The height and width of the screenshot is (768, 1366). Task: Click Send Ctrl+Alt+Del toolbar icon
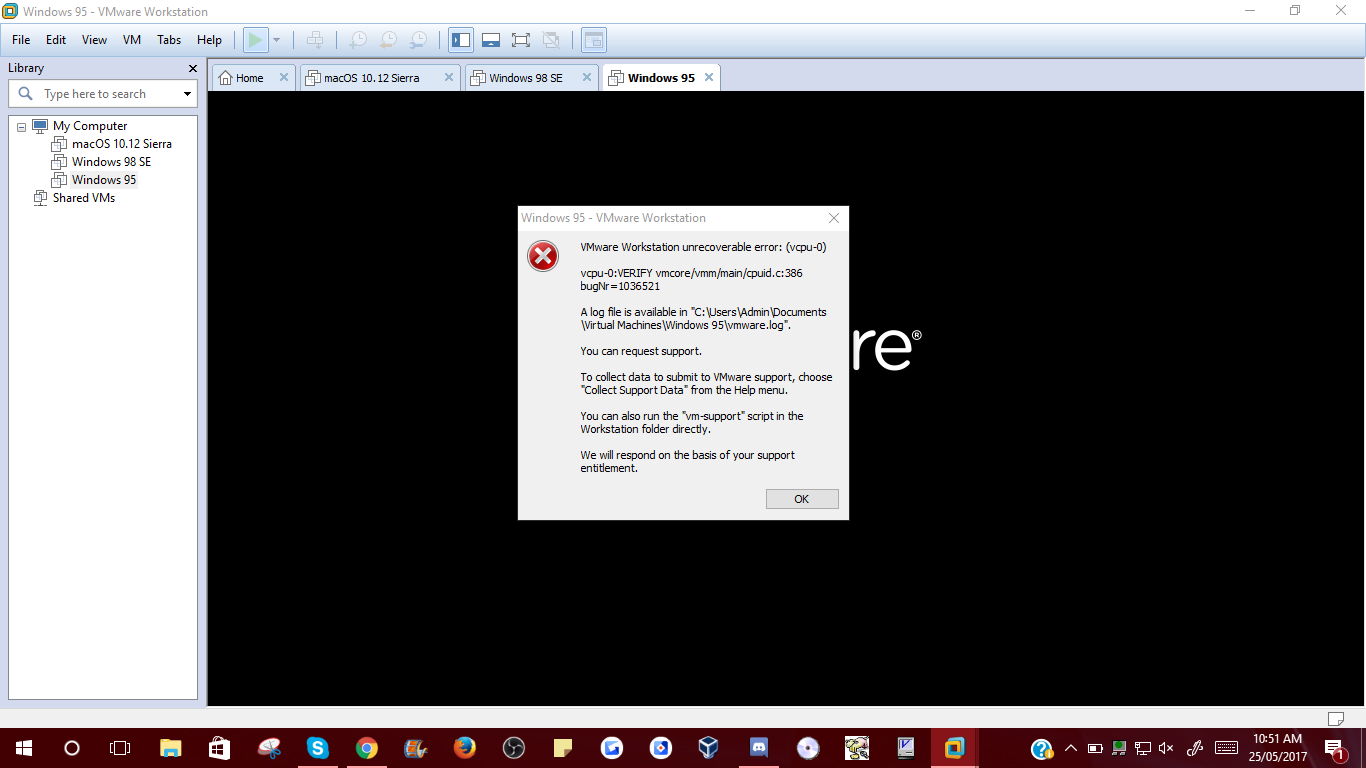315,40
